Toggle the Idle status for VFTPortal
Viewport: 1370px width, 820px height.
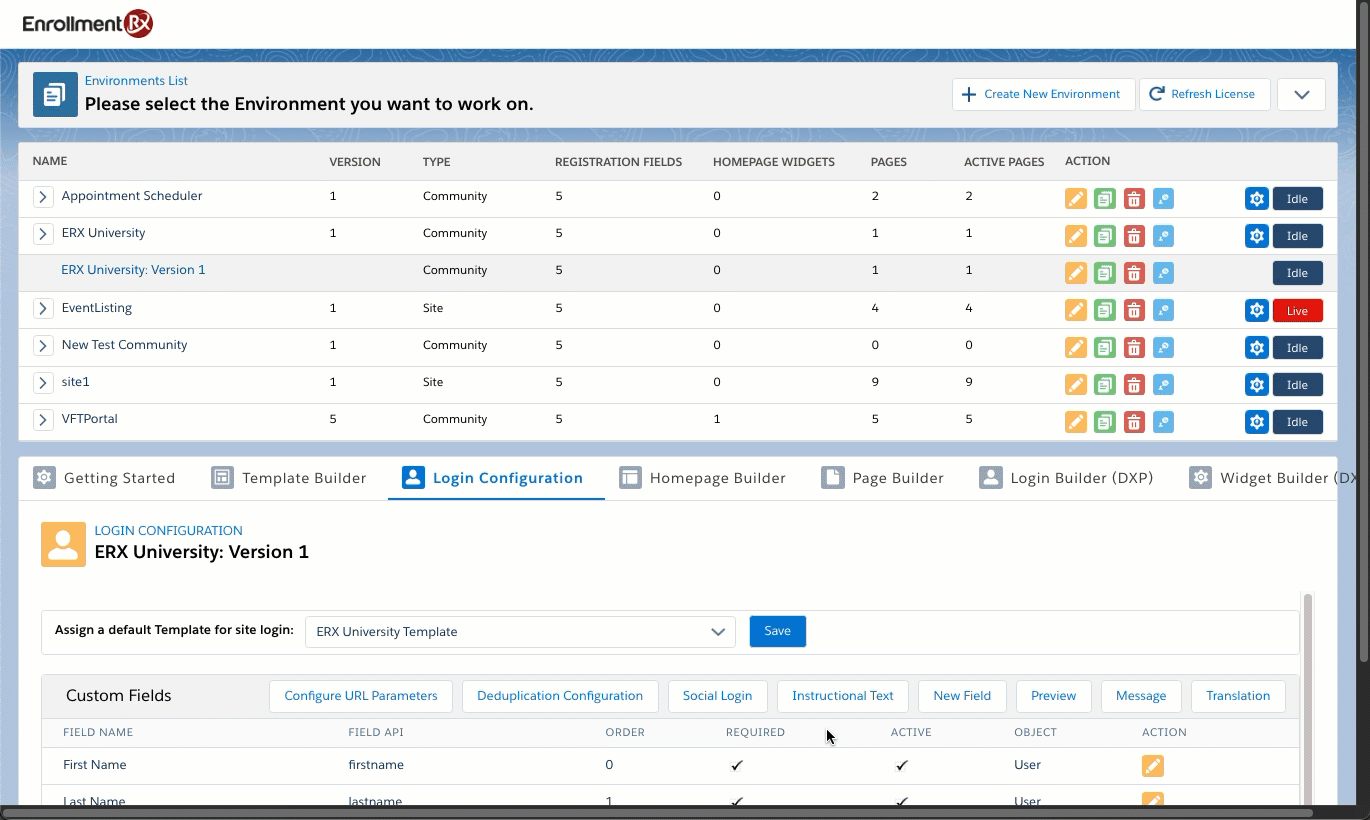point(1297,422)
